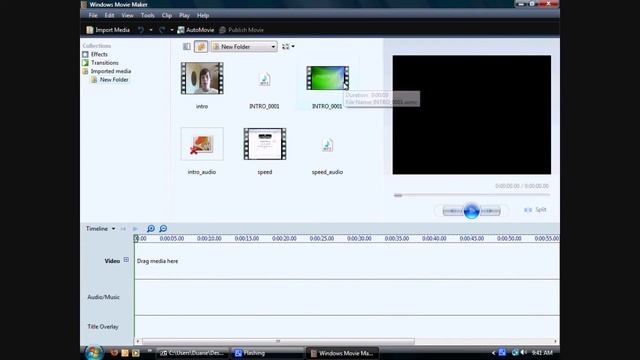Open the Edit menu

click(x=109, y=15)
